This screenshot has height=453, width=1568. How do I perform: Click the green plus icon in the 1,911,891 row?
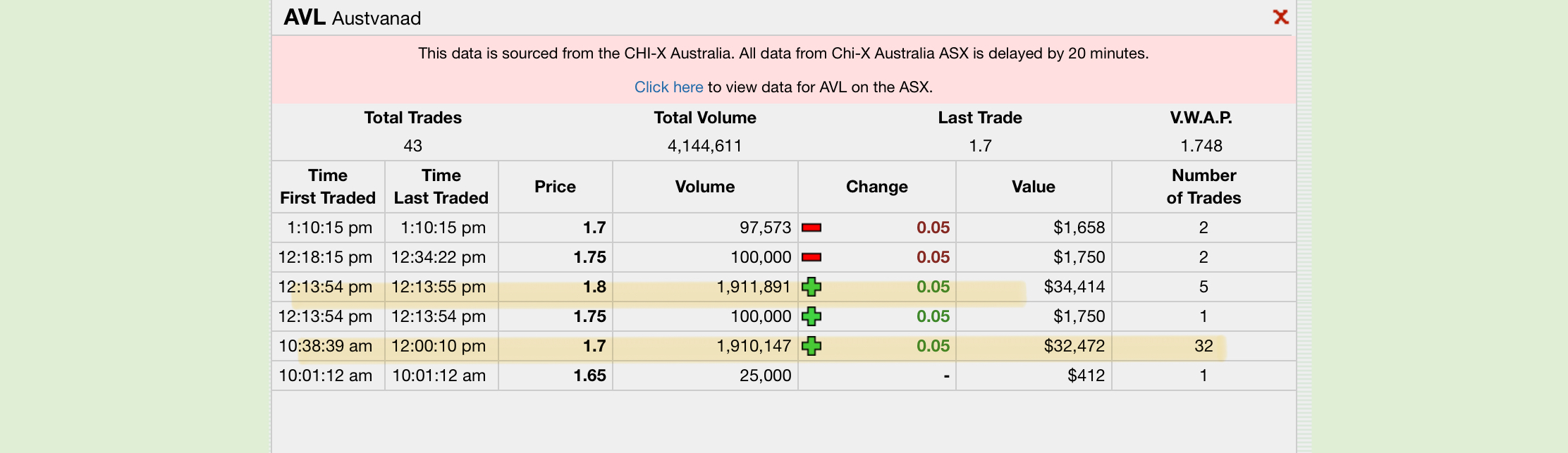(811, 287)
